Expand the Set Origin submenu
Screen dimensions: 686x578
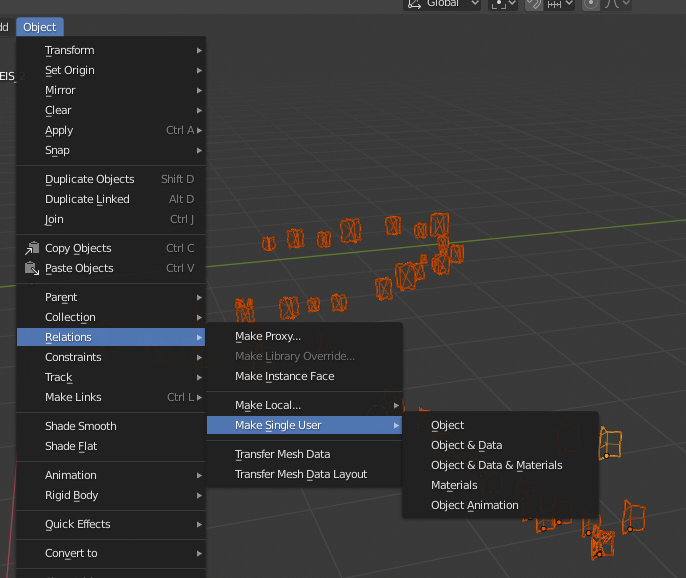(111, 70)
